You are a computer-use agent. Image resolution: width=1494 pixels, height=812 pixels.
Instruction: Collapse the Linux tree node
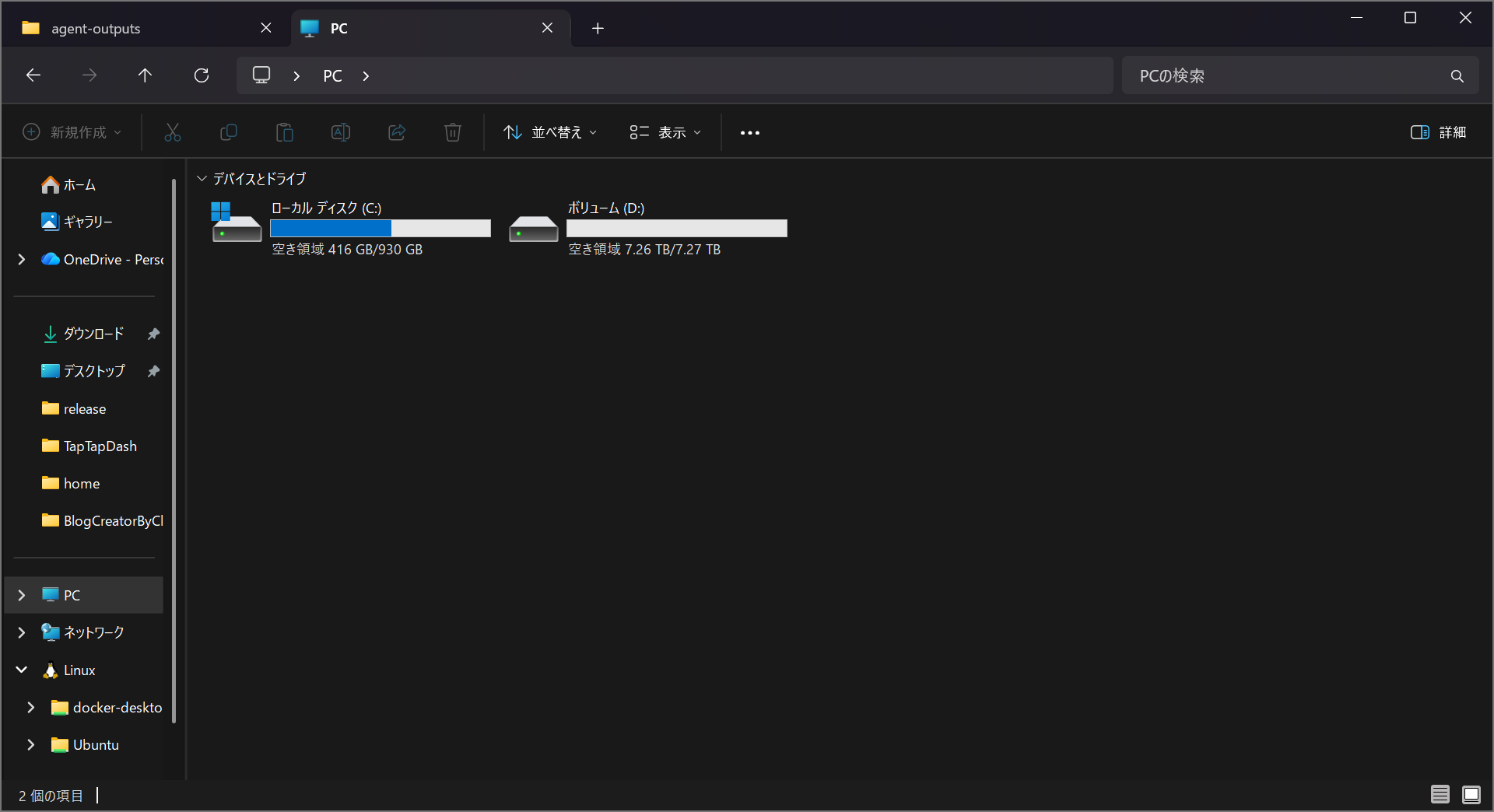(22, 670)
